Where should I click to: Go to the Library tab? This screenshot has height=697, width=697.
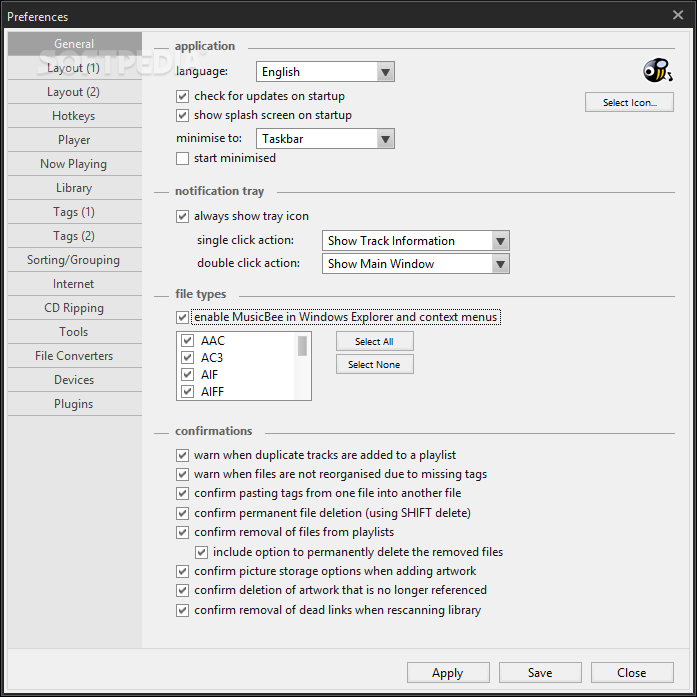point(75,188)
